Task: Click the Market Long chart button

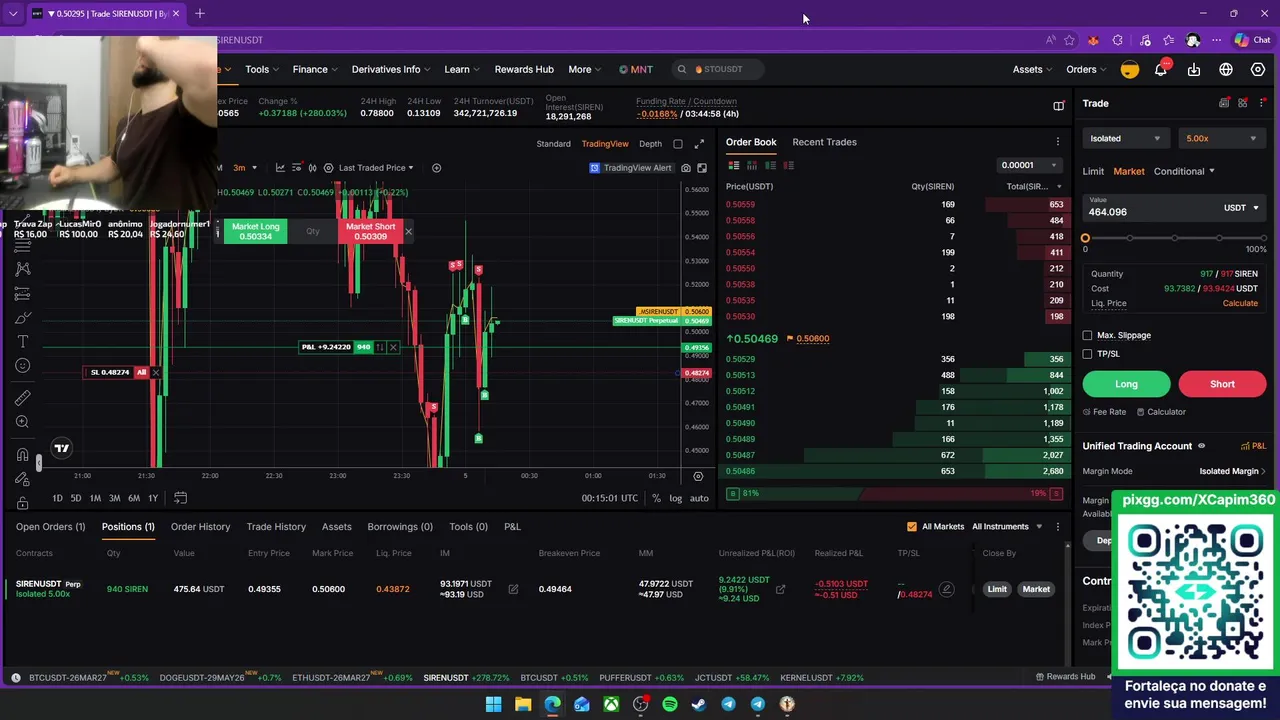Action: click(x=255, y=231)
